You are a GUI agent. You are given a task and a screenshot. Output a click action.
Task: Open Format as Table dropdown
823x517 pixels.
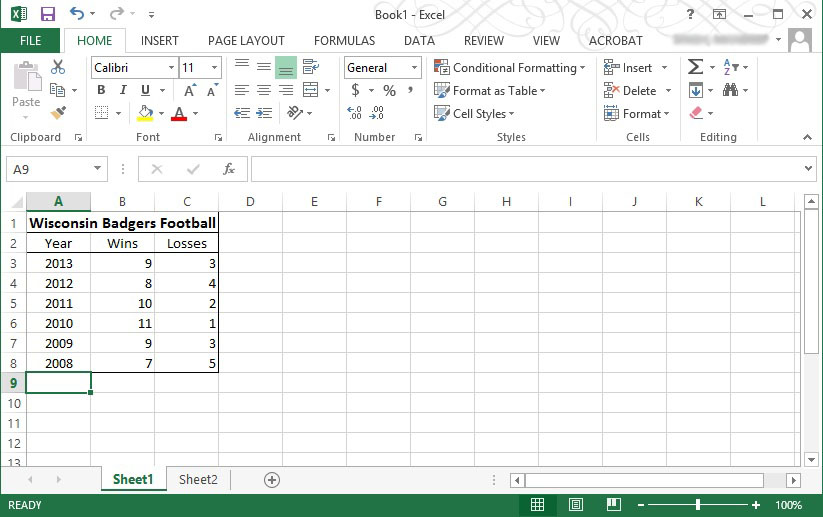490,91
